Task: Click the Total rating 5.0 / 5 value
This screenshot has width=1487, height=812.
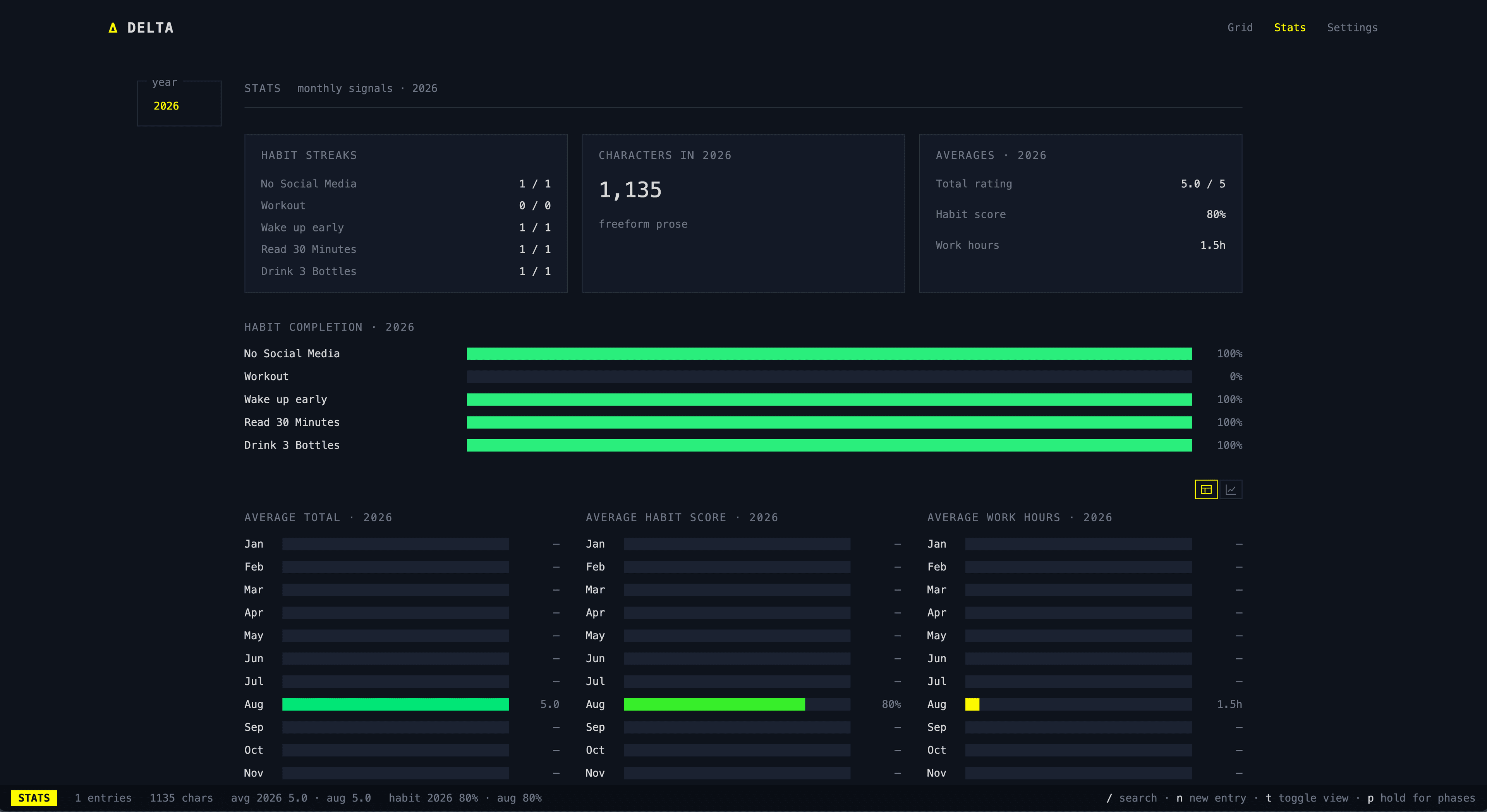Action: pyautogui.click(x=1202, y=183)
